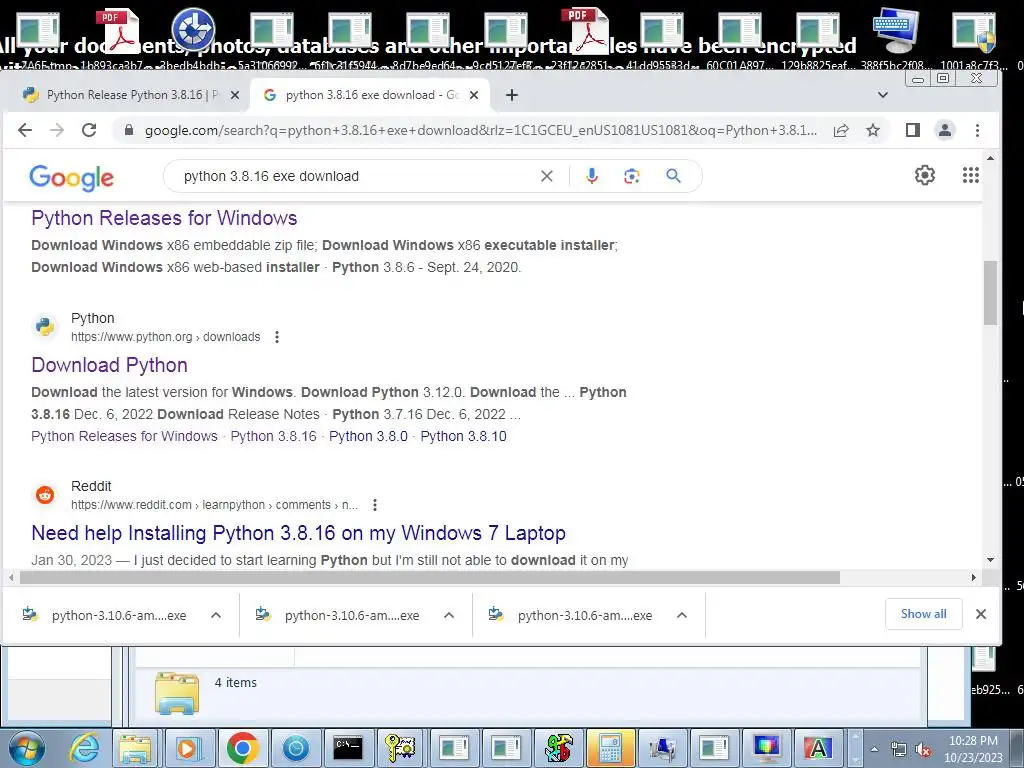The image size is (1024, 768).
Task: Reload the Google search page
Action: click(x=89, y=130)
